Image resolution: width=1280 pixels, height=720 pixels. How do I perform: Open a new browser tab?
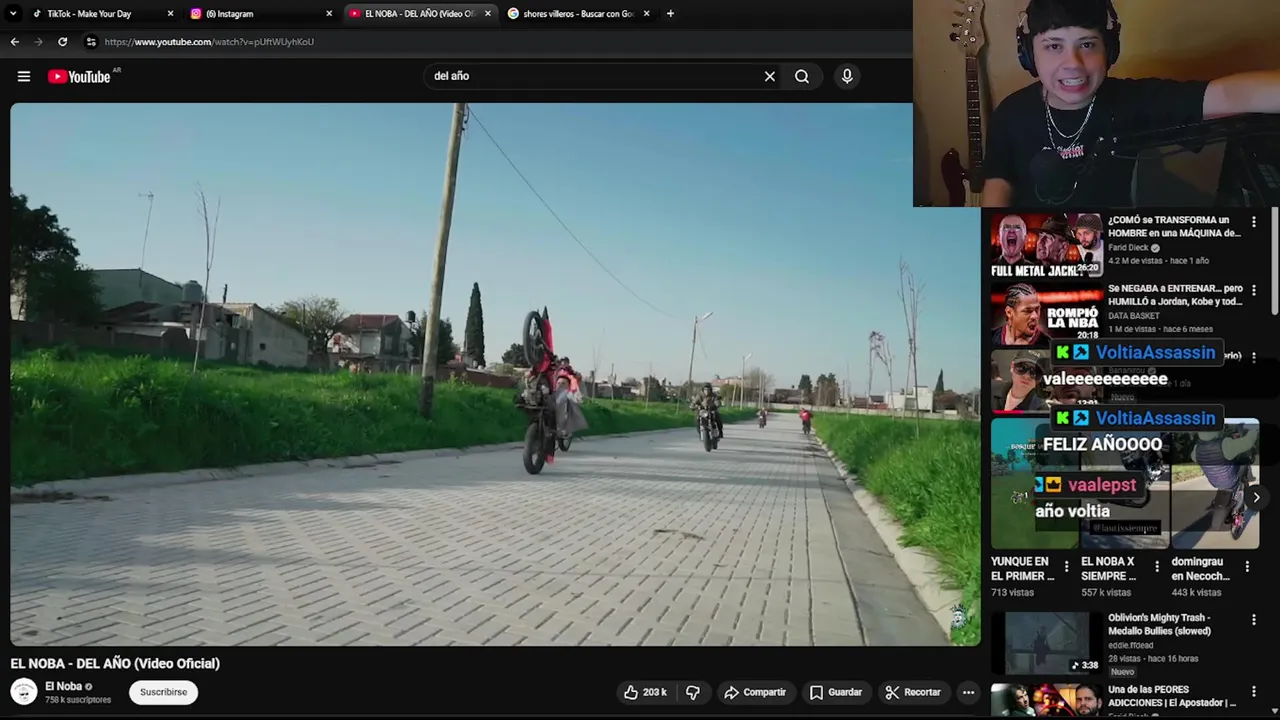[670, 14]
